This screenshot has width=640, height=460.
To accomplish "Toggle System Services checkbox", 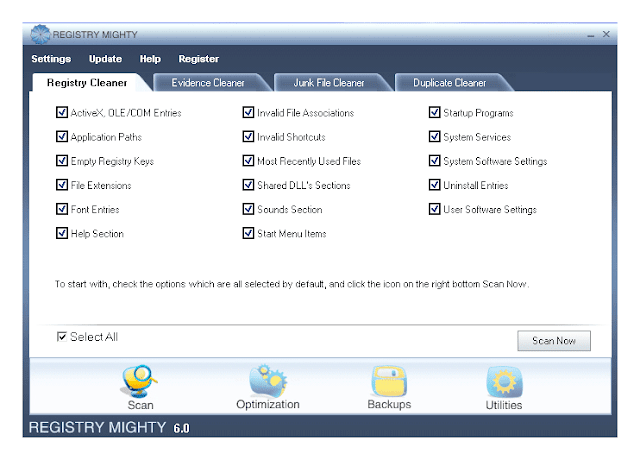I will 435,136.
